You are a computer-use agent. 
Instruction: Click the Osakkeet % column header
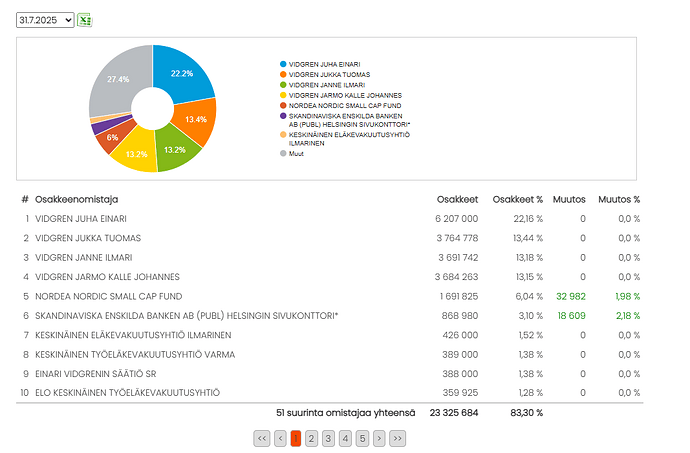click(x=518, y=199)
